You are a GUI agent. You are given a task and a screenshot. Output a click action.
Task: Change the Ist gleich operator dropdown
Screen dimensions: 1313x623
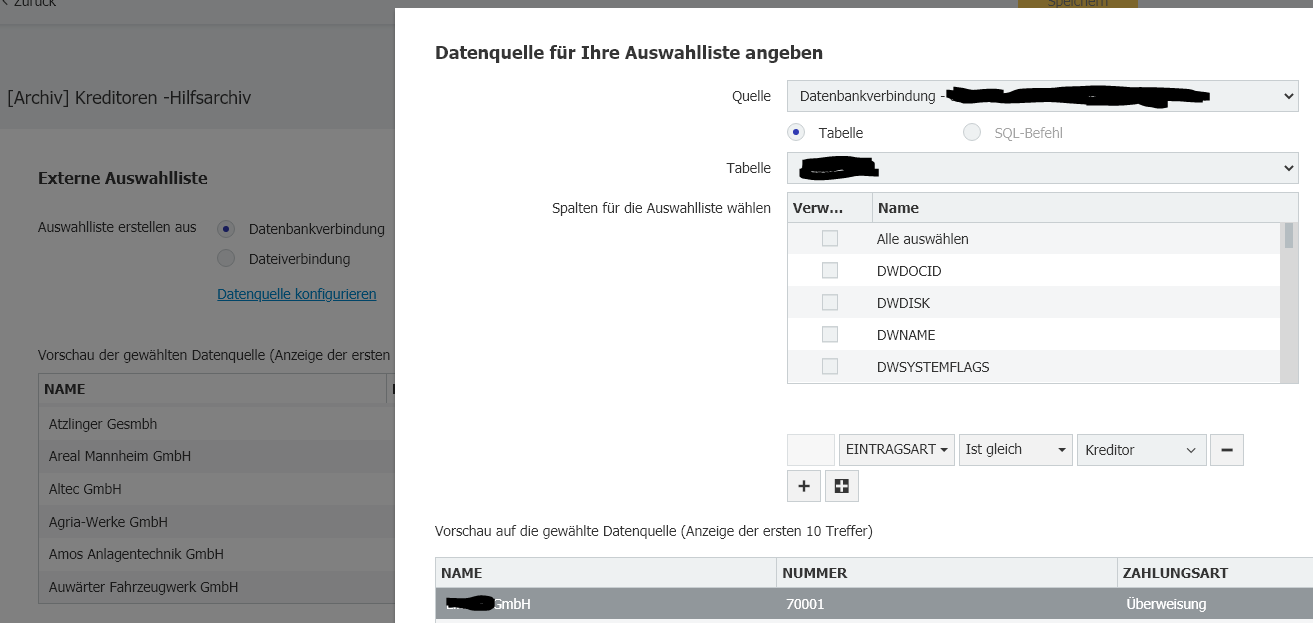coord(1015,450)
